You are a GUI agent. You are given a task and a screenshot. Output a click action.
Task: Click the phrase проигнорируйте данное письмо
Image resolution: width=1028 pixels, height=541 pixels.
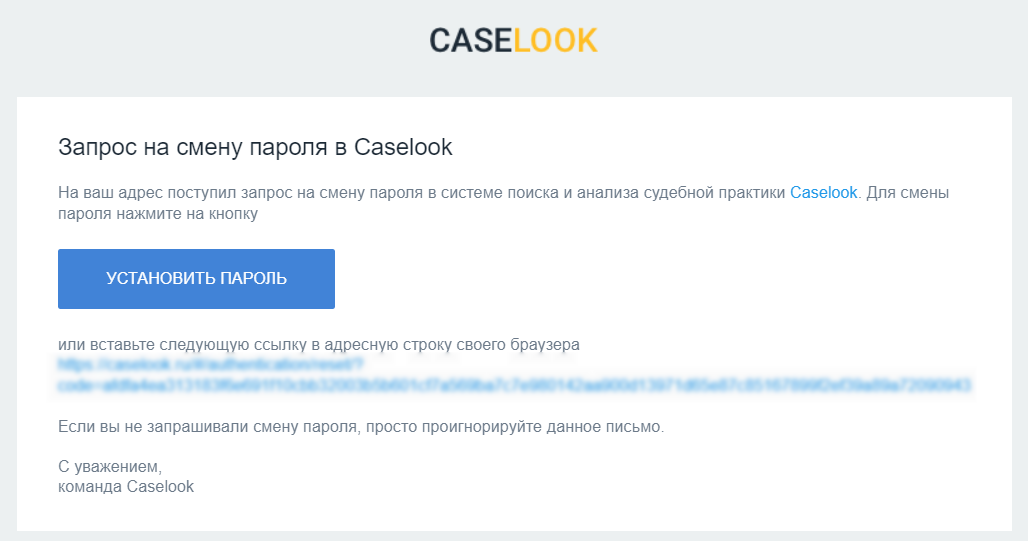tap(543, 427)
